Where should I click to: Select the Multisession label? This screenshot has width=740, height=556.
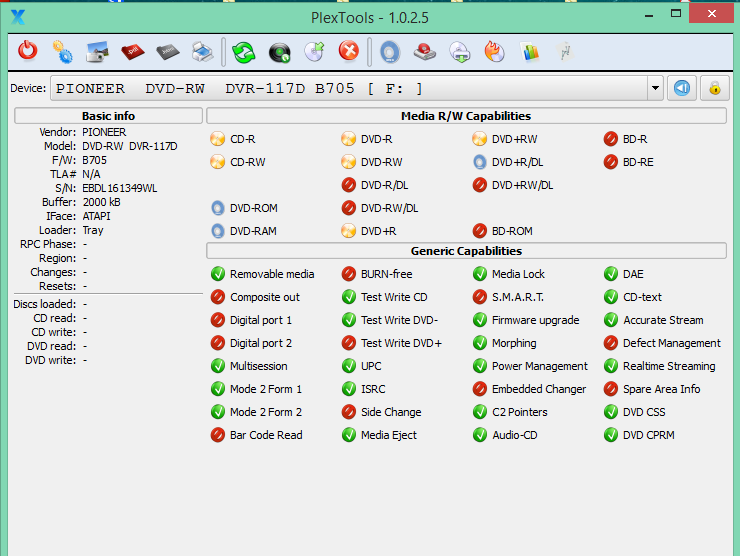pos(259,366)
